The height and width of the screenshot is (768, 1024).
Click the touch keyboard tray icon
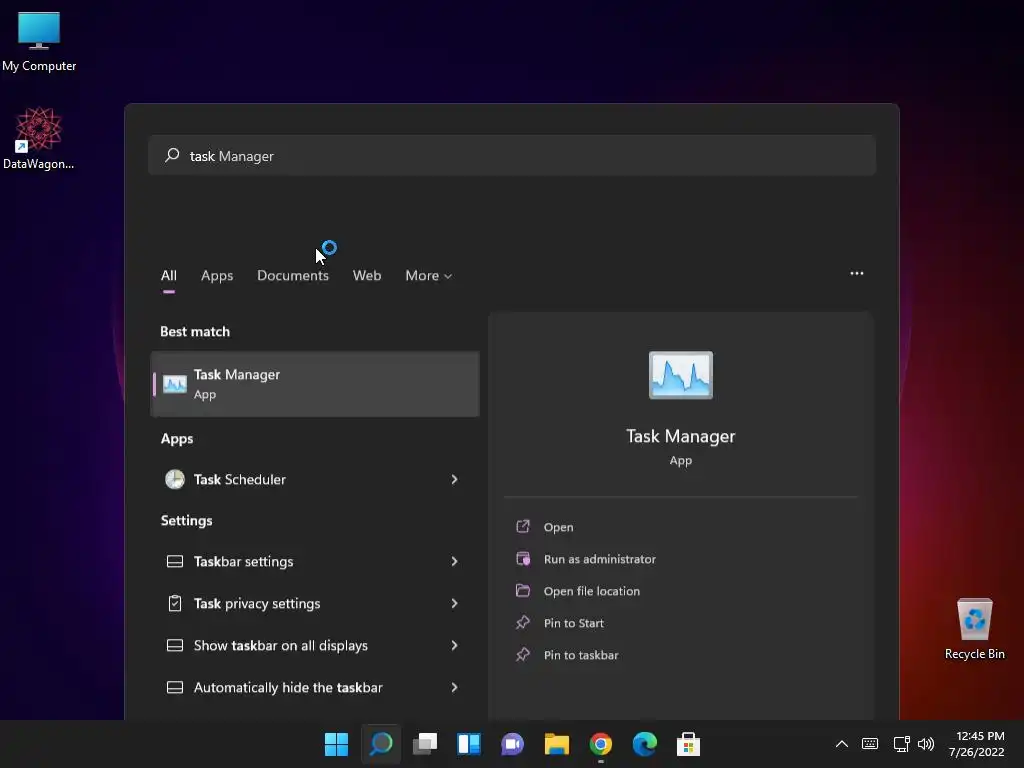pos(870,744)
